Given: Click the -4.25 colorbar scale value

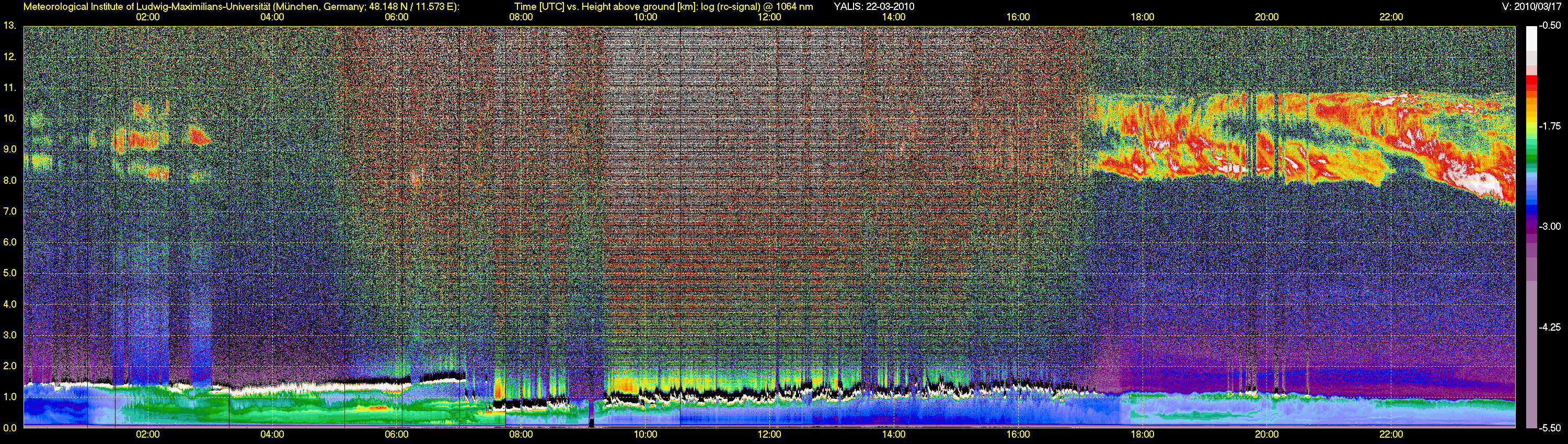Looking at the screenshot, I should (1550, 327).
